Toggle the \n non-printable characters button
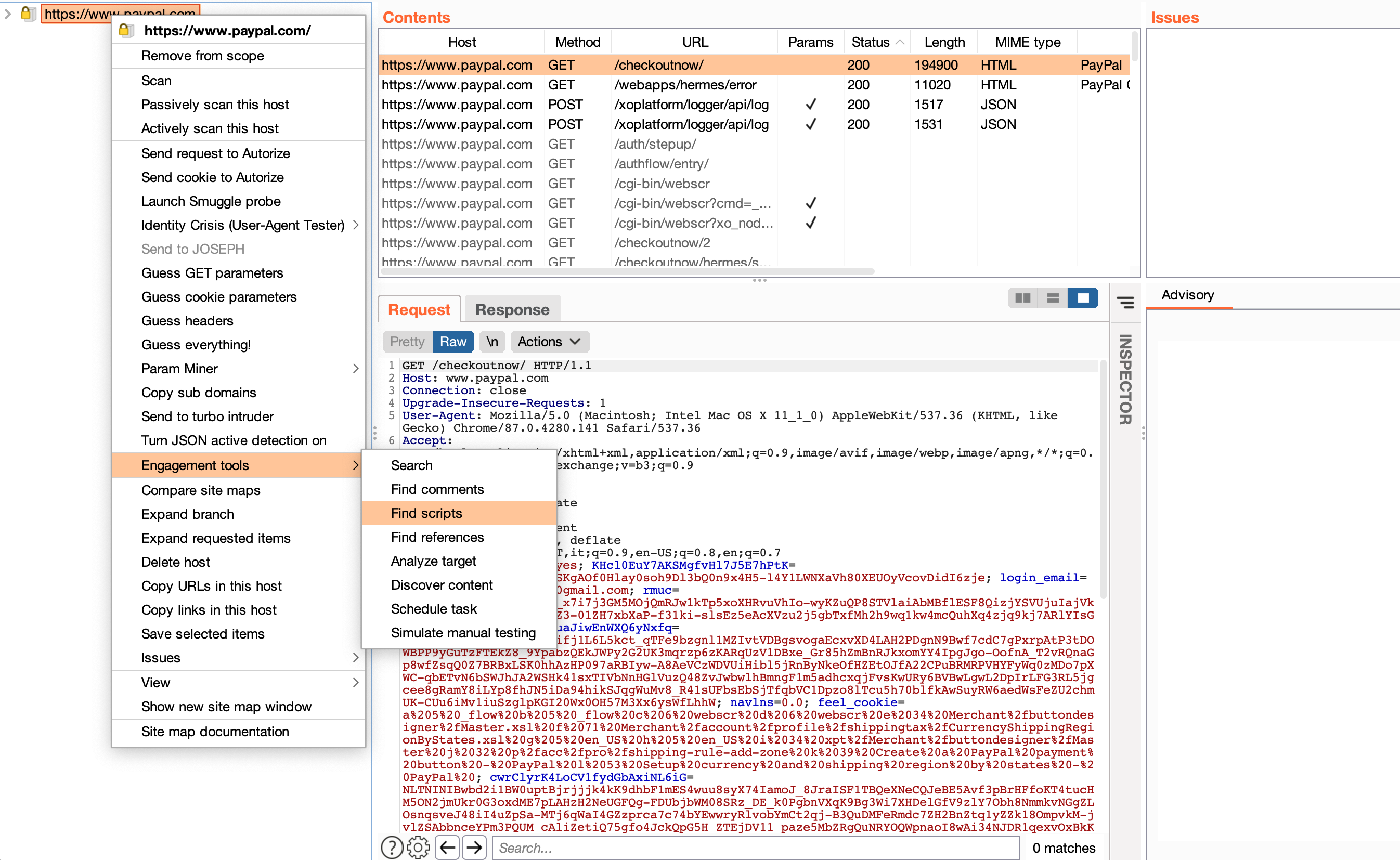Image resolution: width=1400 pixels, height=860 pixels. tap(492, 341)
